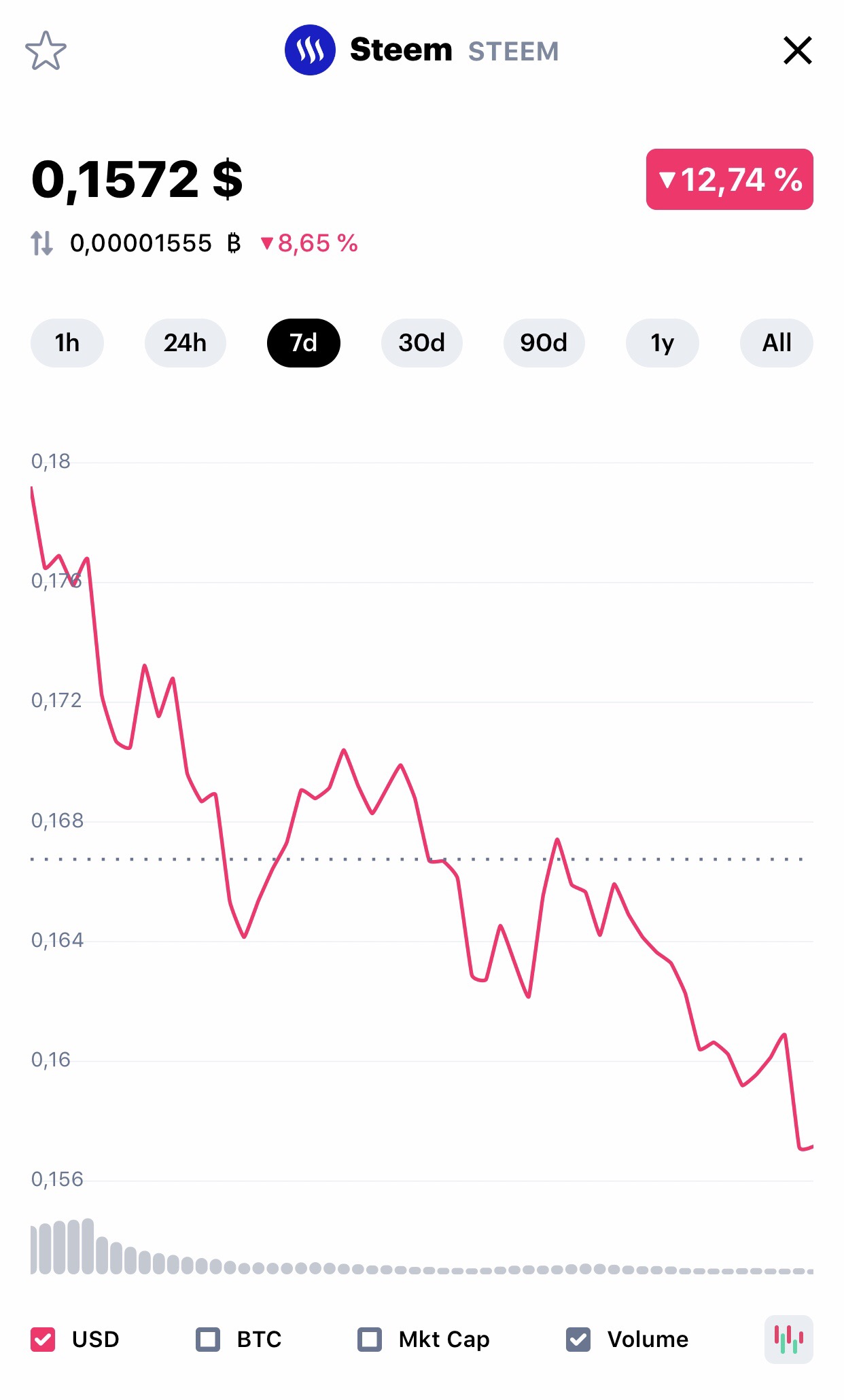Show the 1y price chart
This screenshot has height=1400, width=844.
tap(662, 343)
